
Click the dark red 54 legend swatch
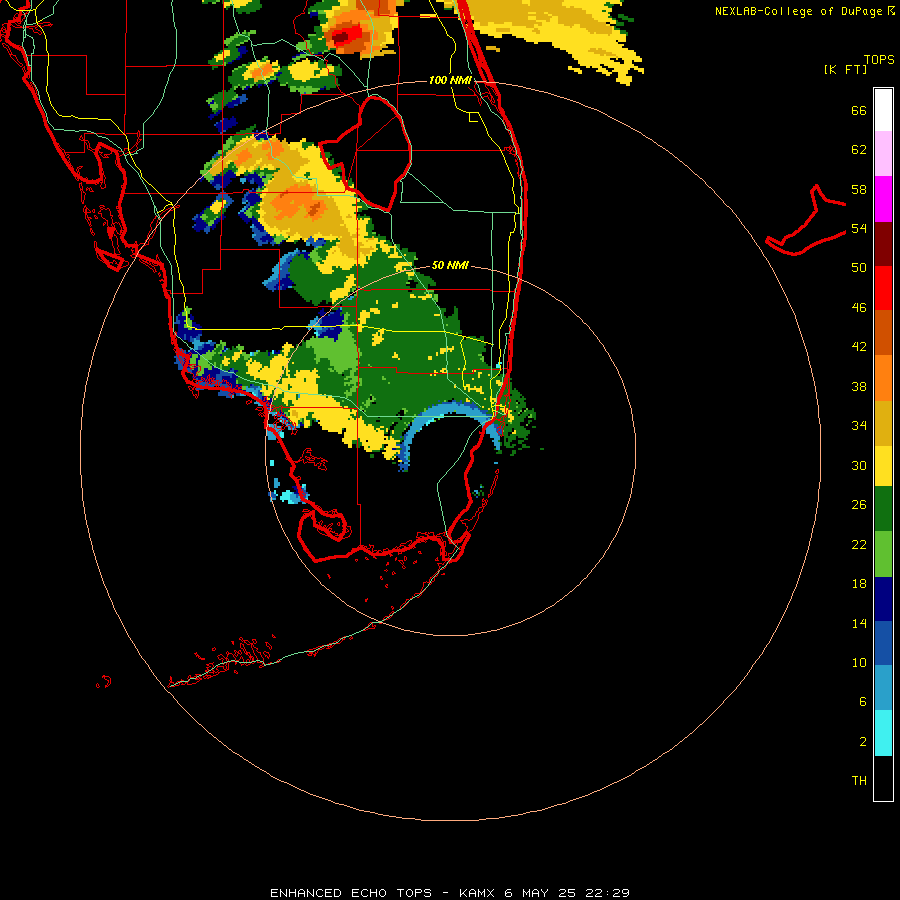click(x=883, y=244)
